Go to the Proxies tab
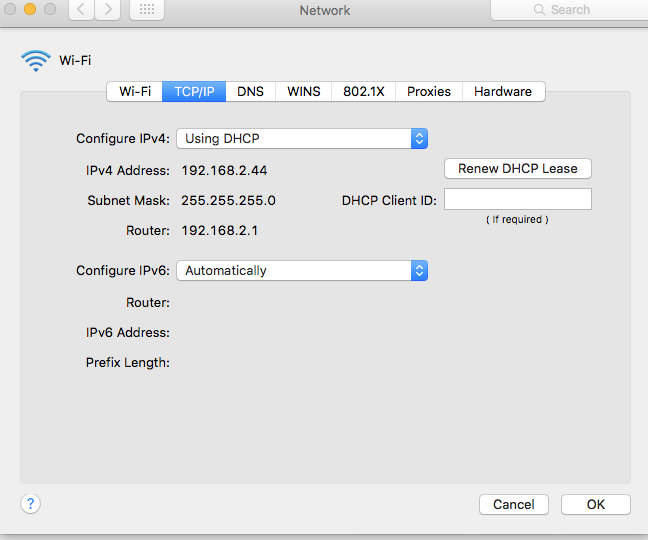This screenshot has width=648, height=540. click(429, 91)
